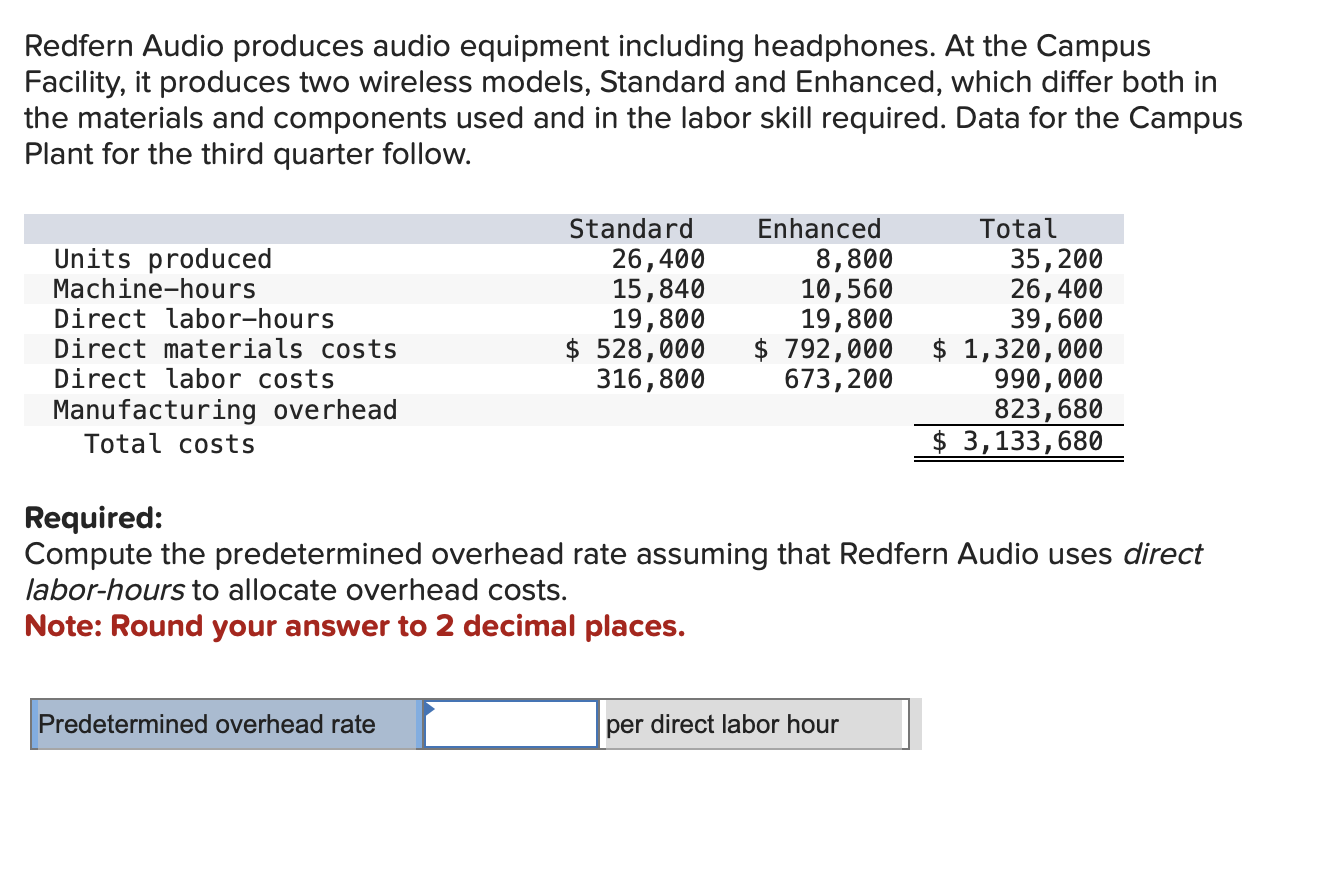
Task: Click Standard direct materials cost $528,000
Action: [635, 349]
